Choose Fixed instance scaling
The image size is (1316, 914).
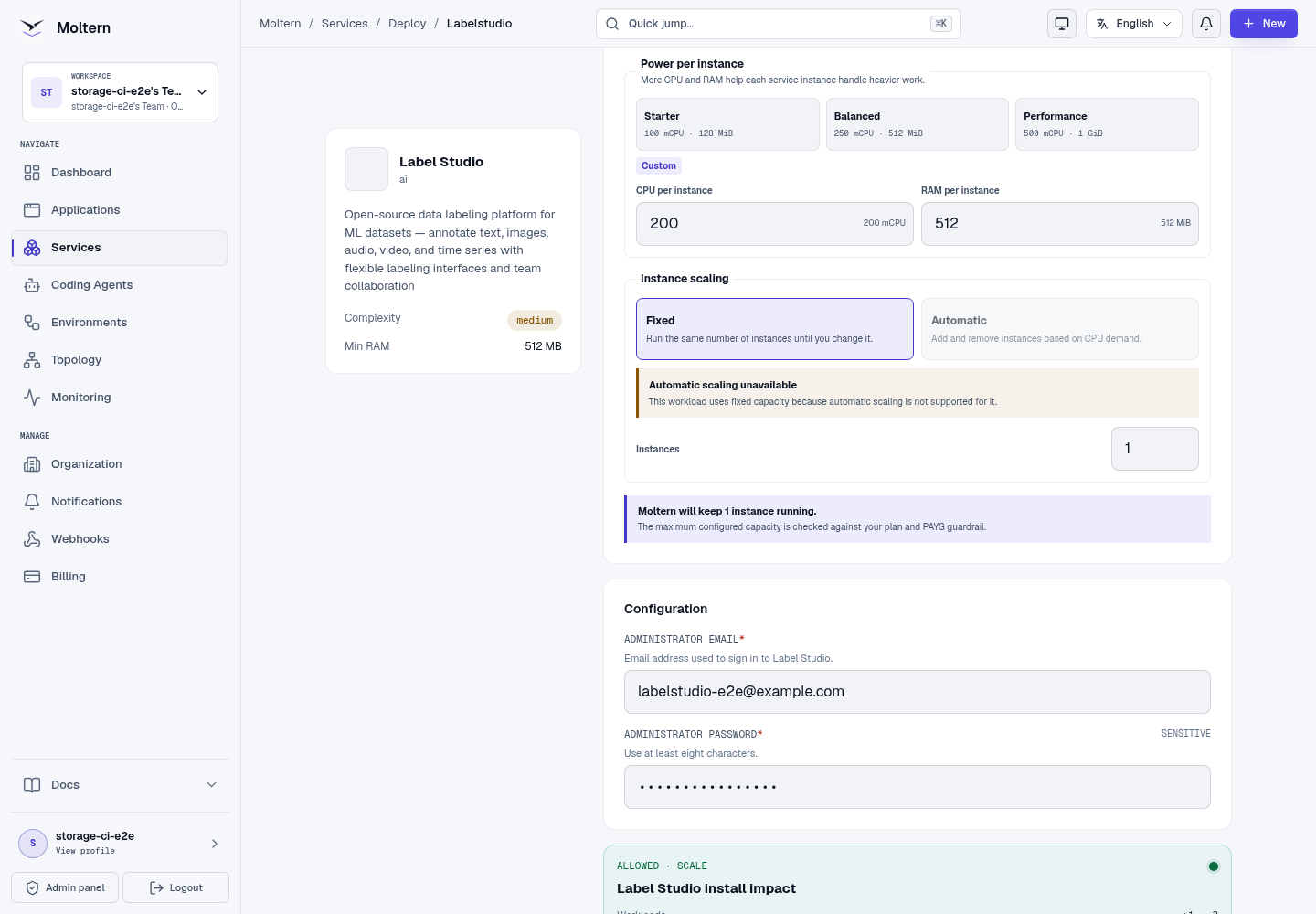(775, 329)
